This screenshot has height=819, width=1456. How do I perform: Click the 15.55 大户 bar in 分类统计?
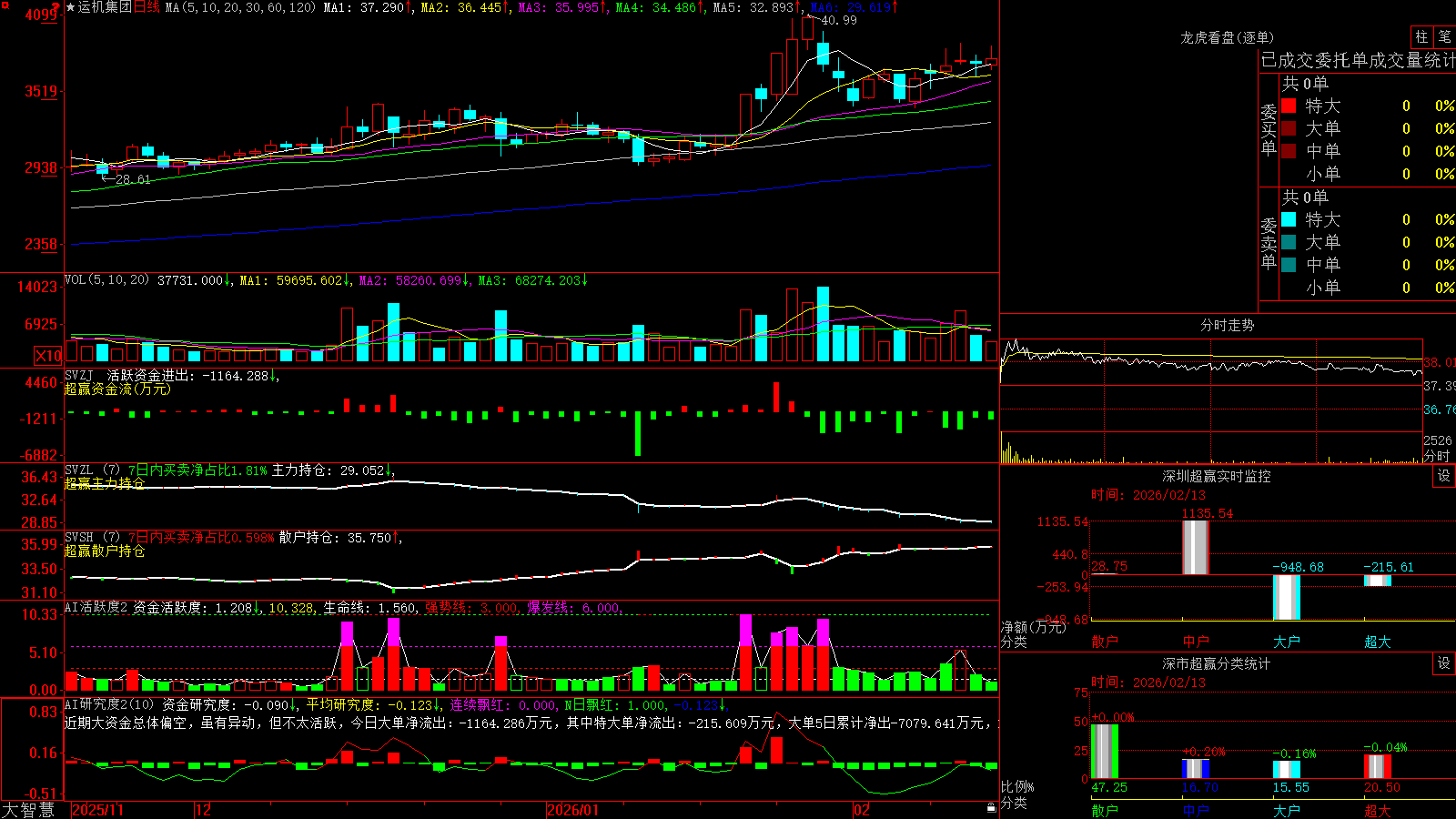pos(1286,770)
